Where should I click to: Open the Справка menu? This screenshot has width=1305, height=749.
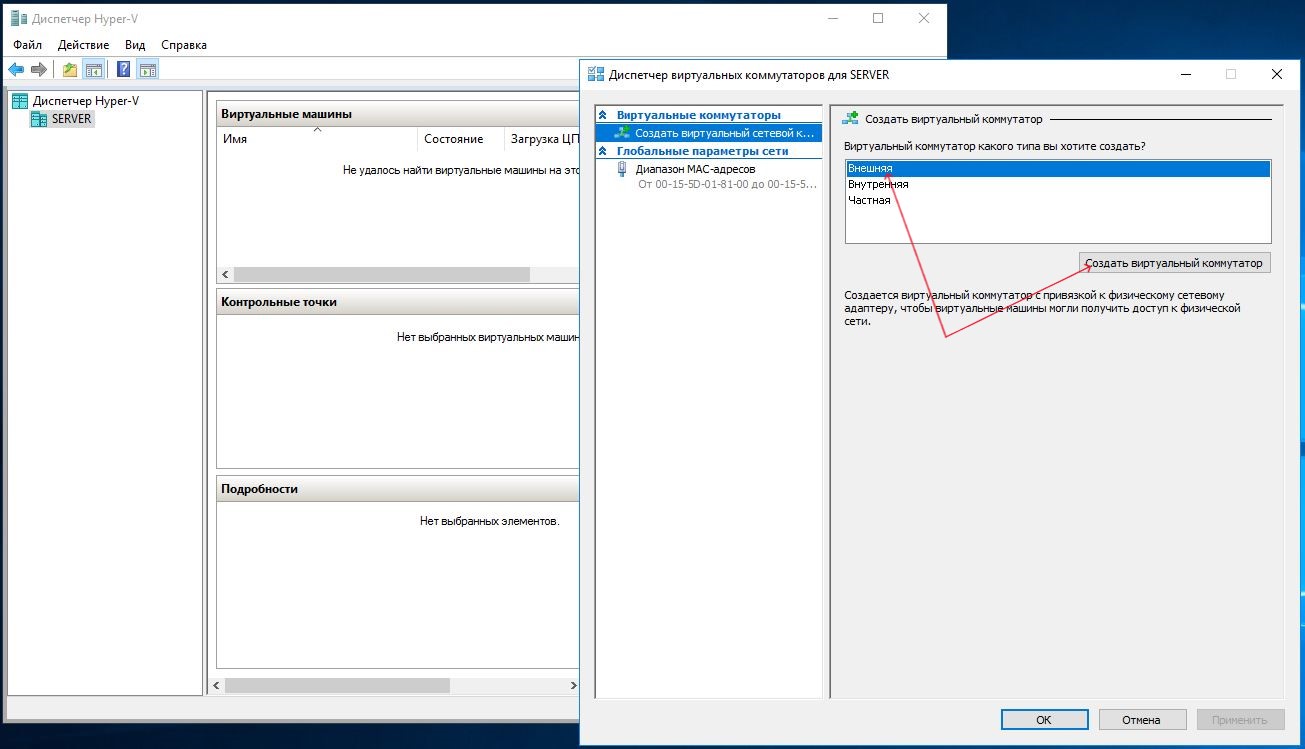184,45
